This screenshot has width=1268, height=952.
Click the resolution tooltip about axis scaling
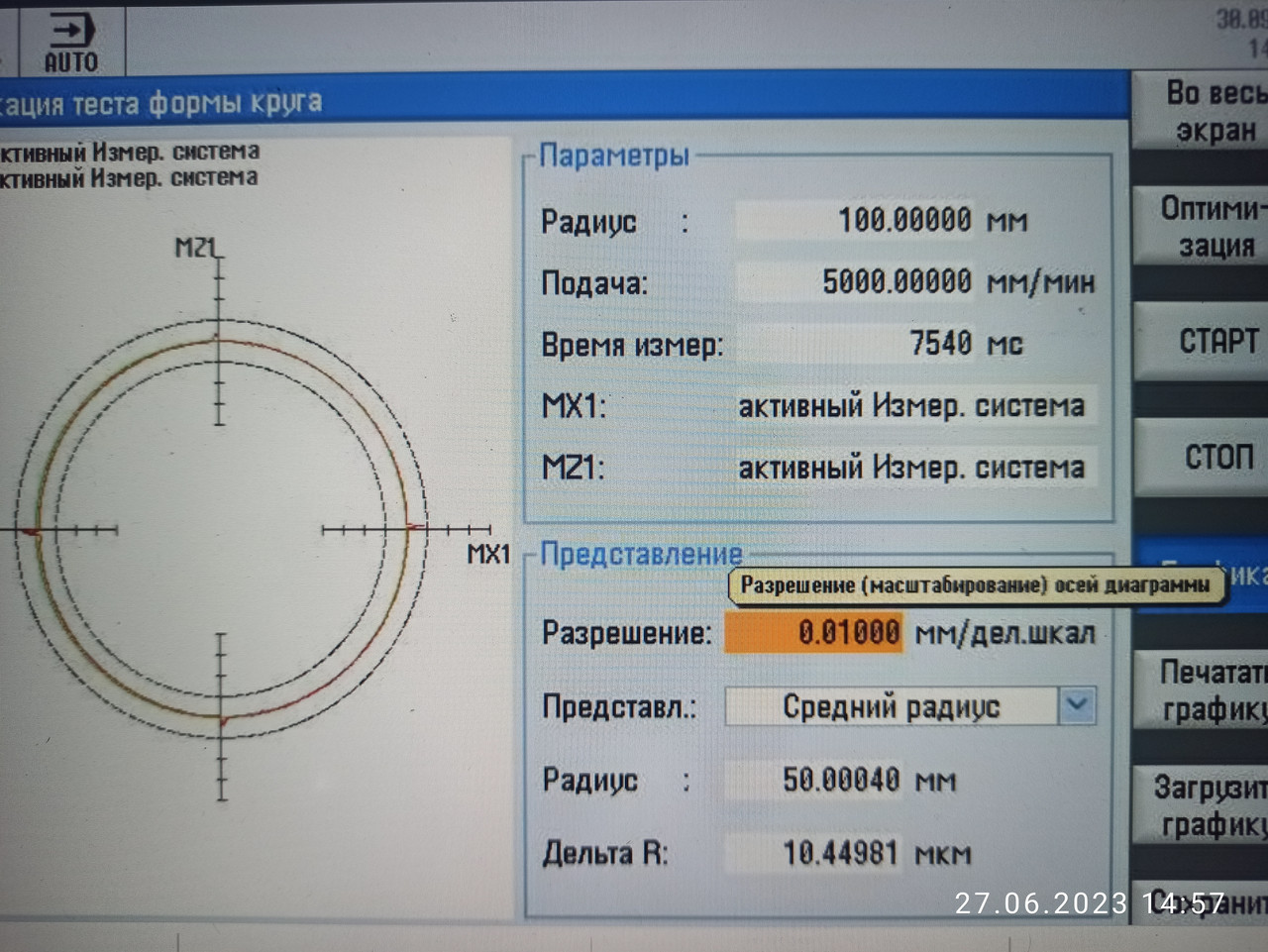976,585
